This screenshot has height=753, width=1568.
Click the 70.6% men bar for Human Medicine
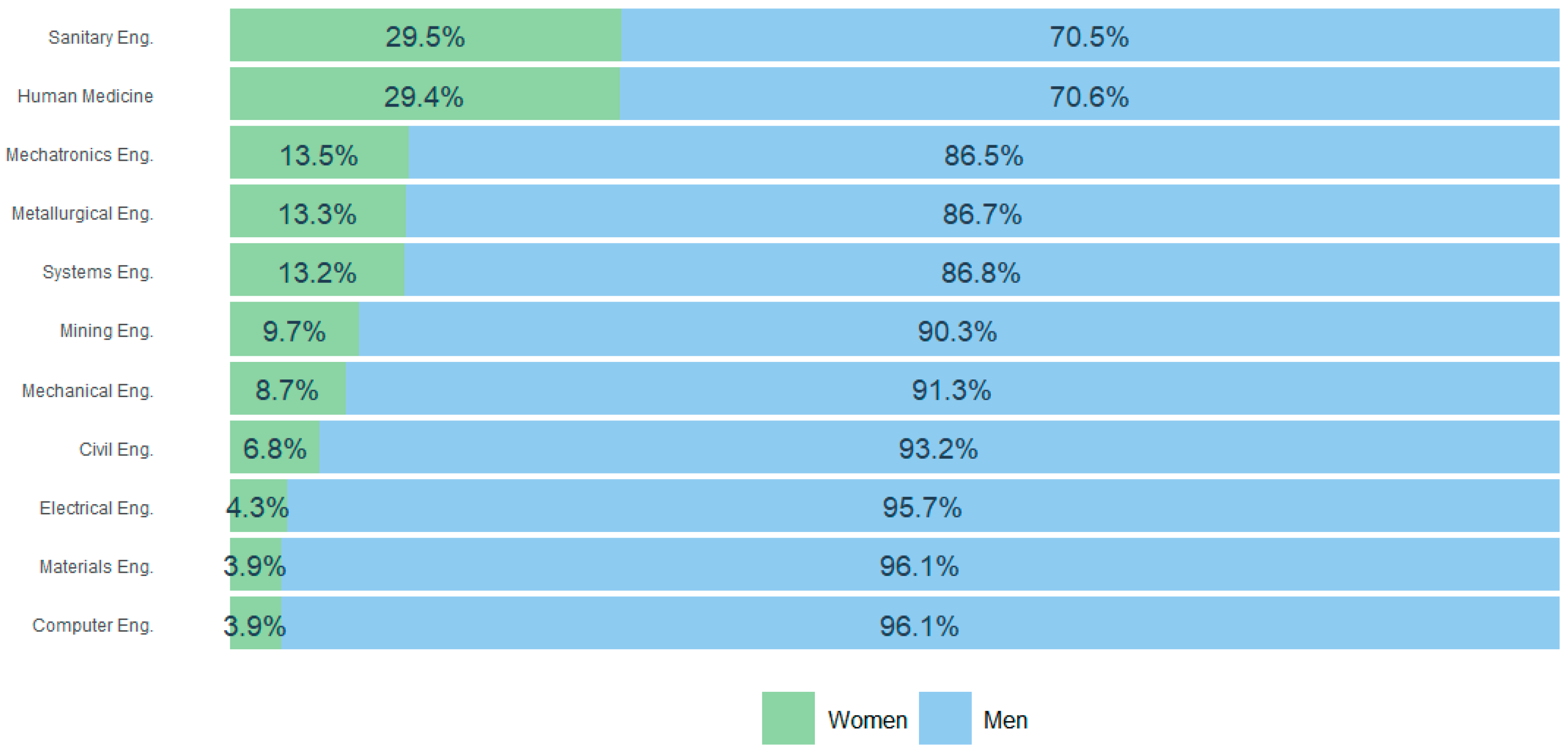pyautogui.click(x=1089, y=95)
